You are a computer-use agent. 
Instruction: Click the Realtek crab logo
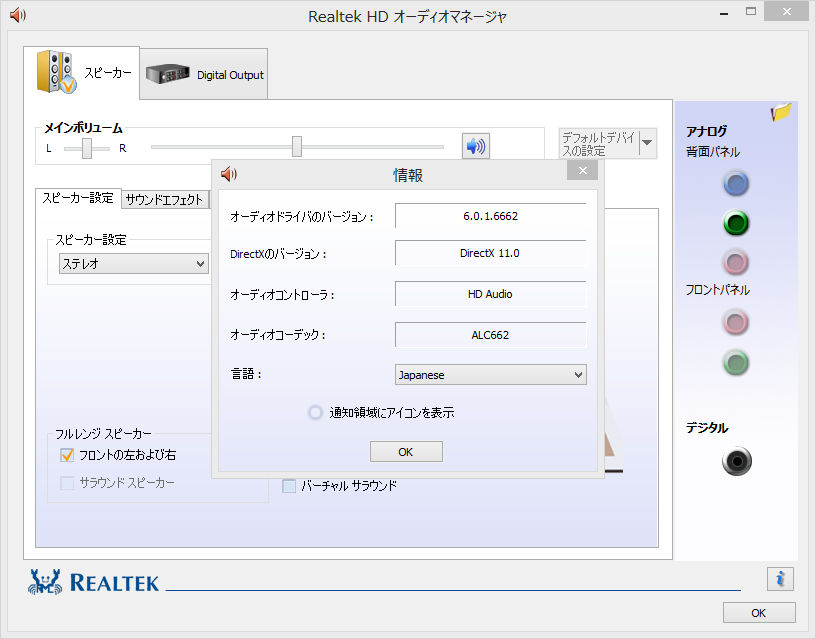[45, 582]
